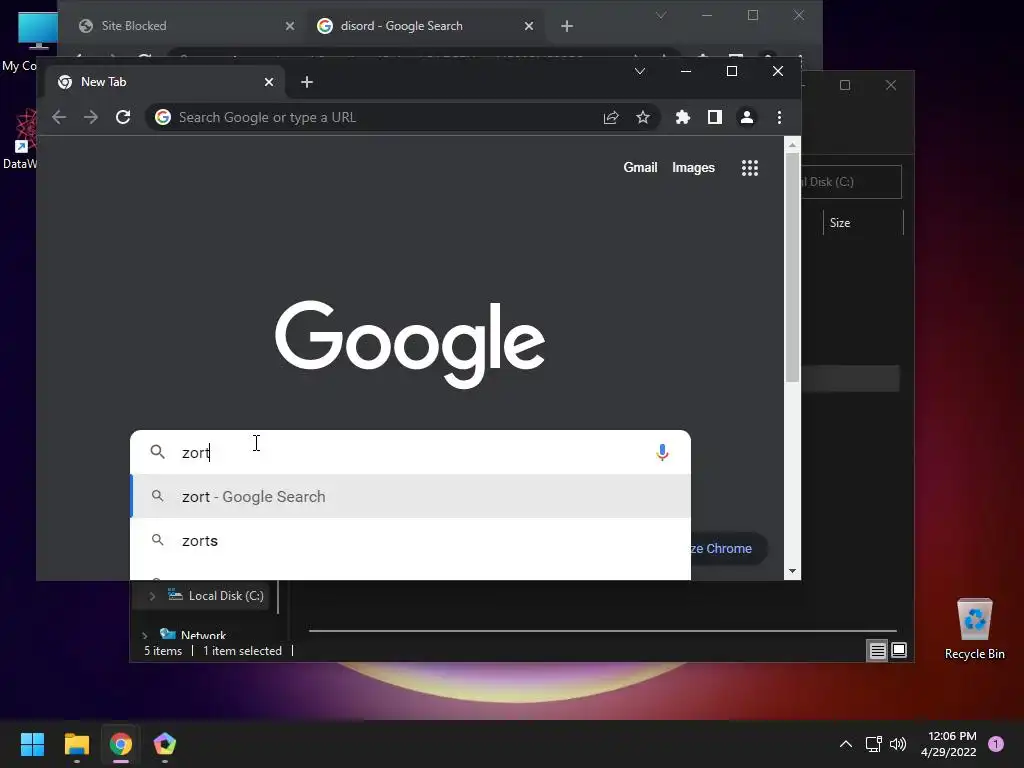Show hidden system tray icons

(846, 744)
